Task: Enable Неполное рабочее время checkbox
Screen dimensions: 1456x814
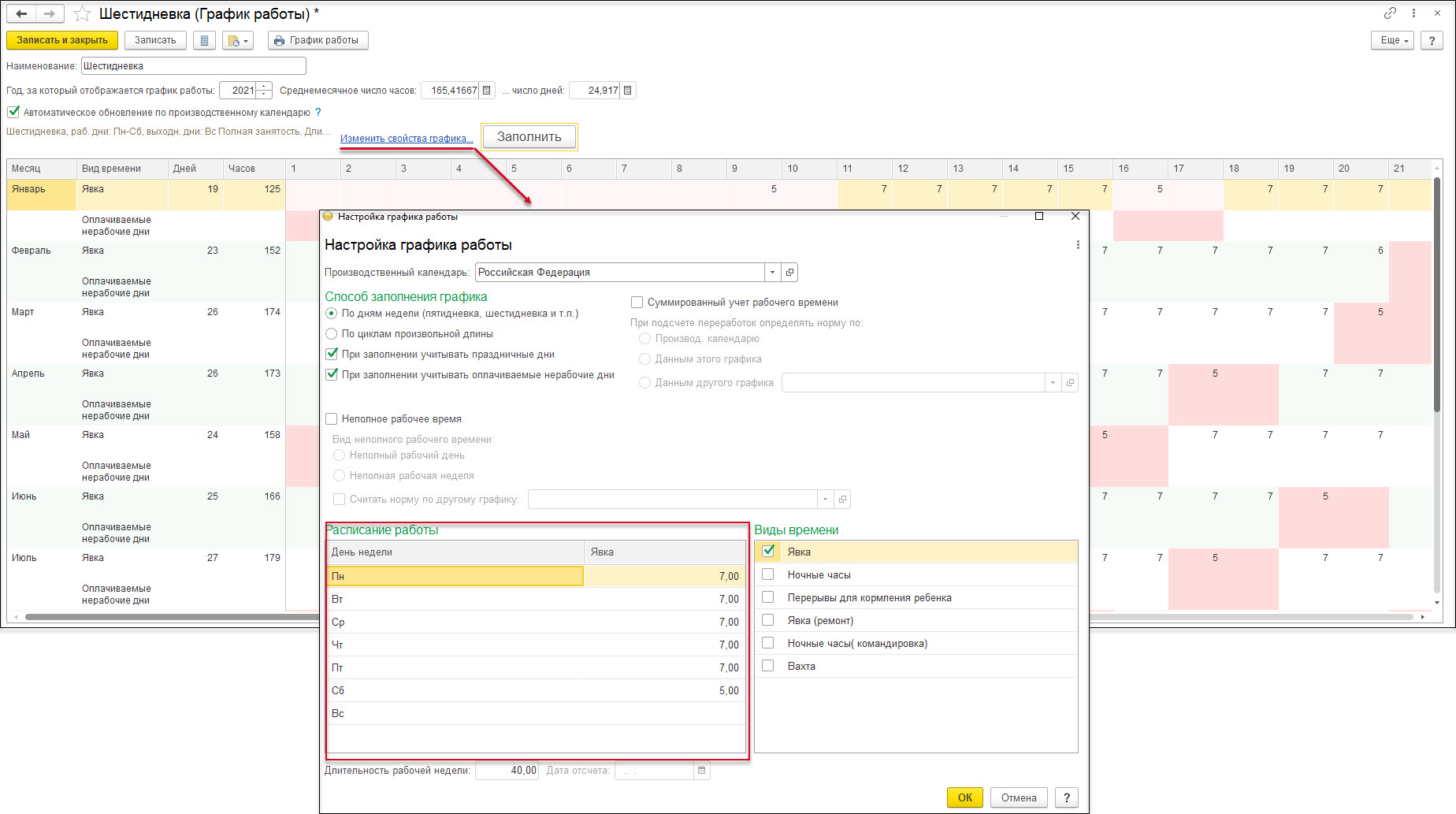Action: [x=332, y=419]
